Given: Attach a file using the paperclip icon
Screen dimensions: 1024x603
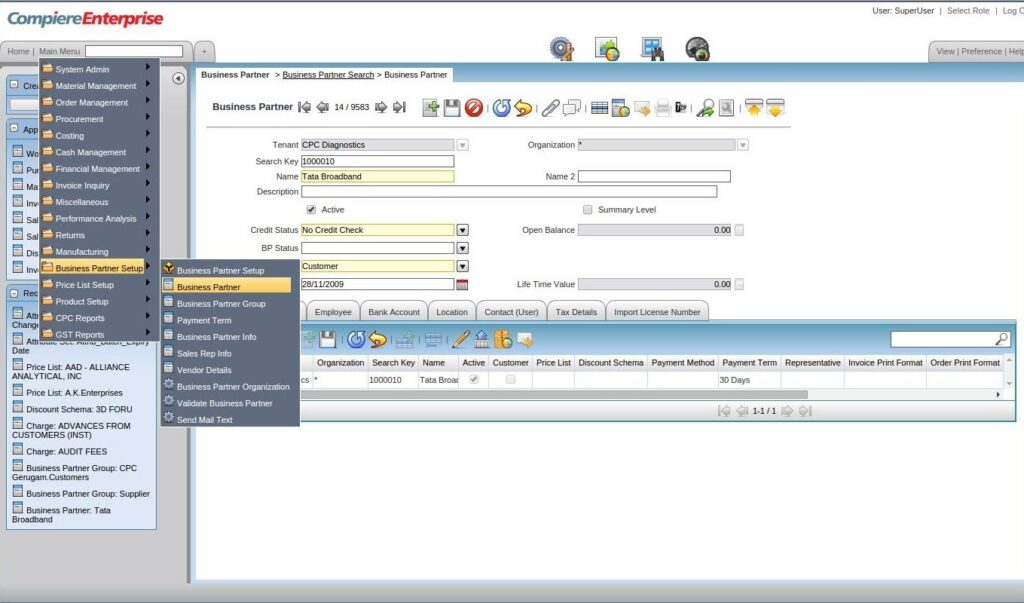Looking at the screenshot, I should [x=550, y=108].
